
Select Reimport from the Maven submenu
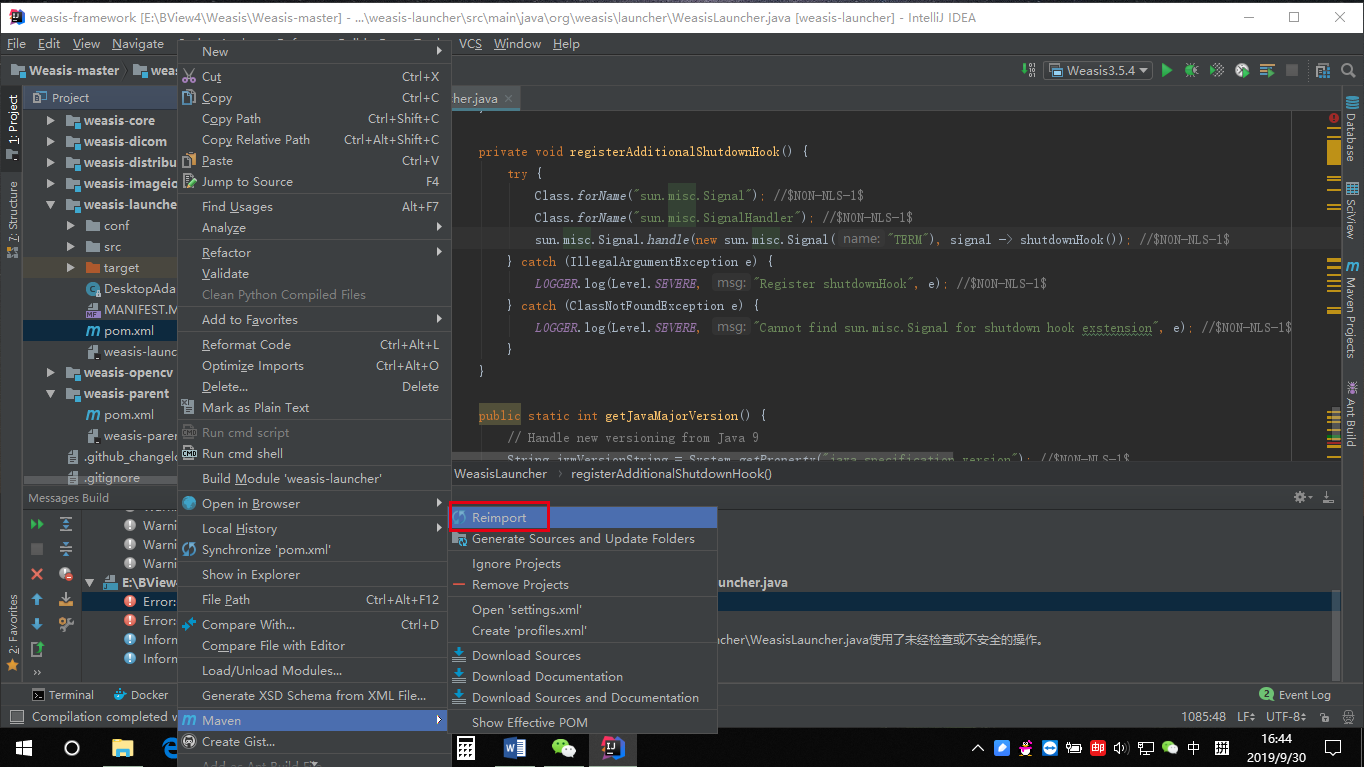tap(498, 517)
